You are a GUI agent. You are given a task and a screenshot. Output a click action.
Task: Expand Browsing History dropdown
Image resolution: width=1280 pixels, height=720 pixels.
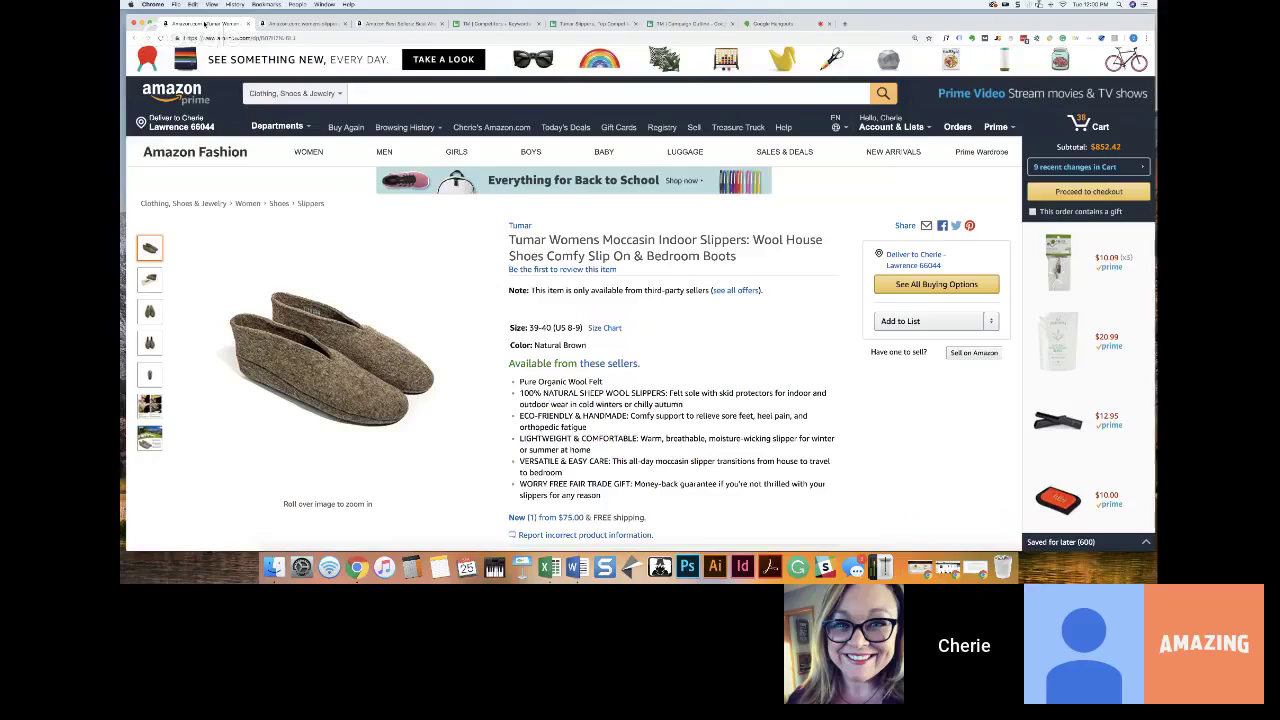tap(408, 127)
